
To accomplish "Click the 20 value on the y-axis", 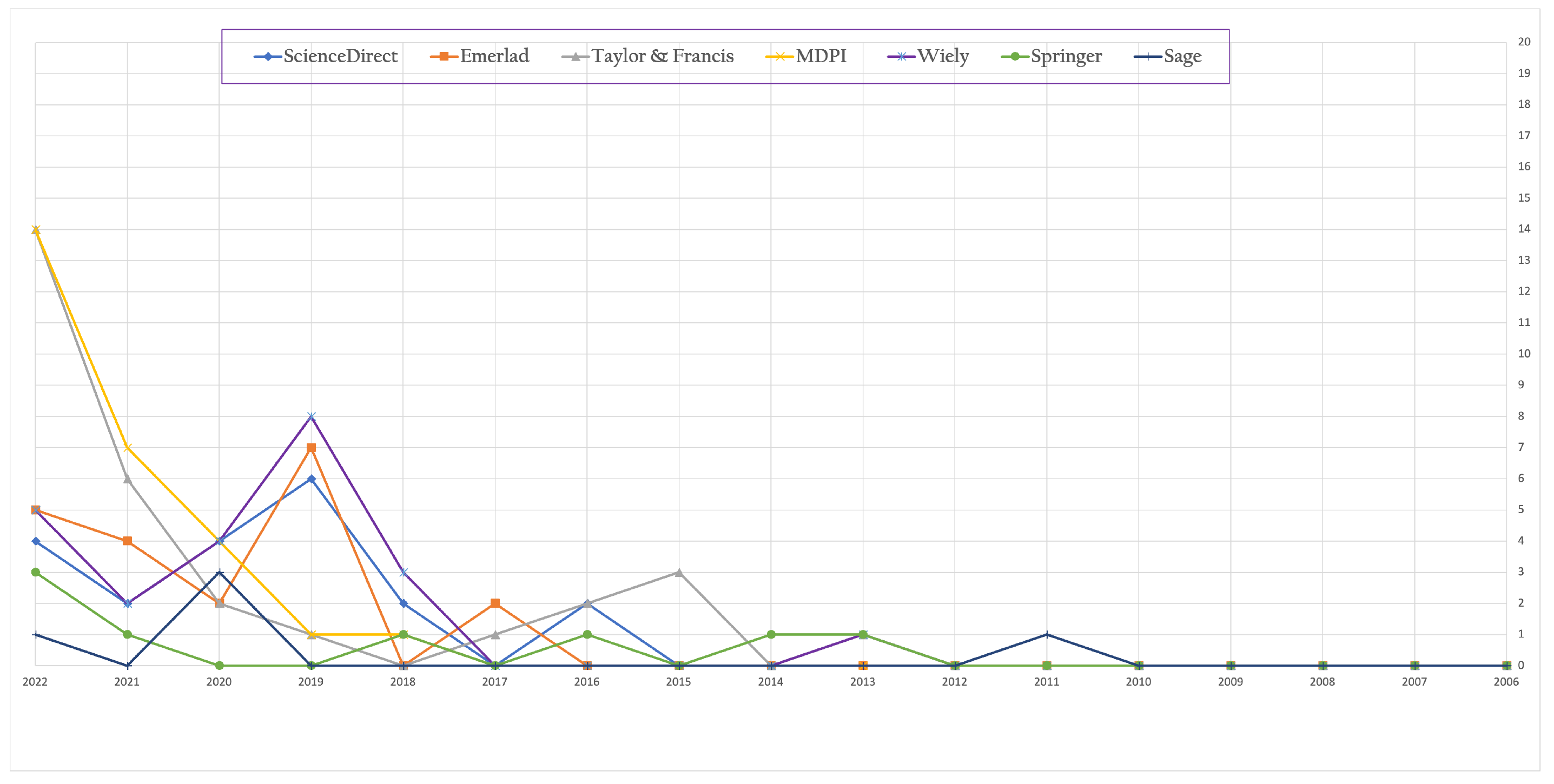I will 1524,42.
